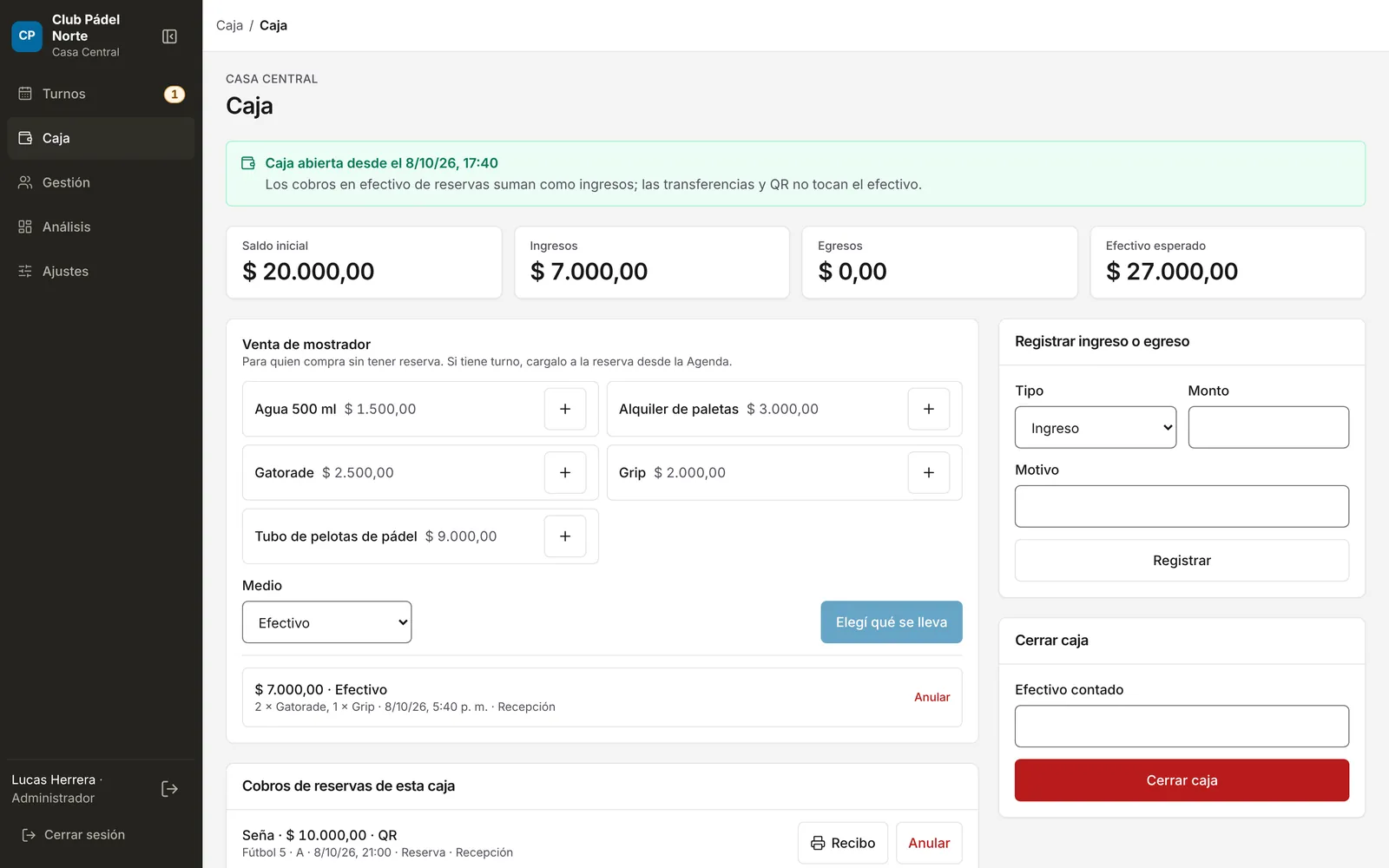Image resolution: width=1389 pixels, height=868 pixels.
Task: Click the Ingresos $ 7.000,00 value
Action: (589, 272)
